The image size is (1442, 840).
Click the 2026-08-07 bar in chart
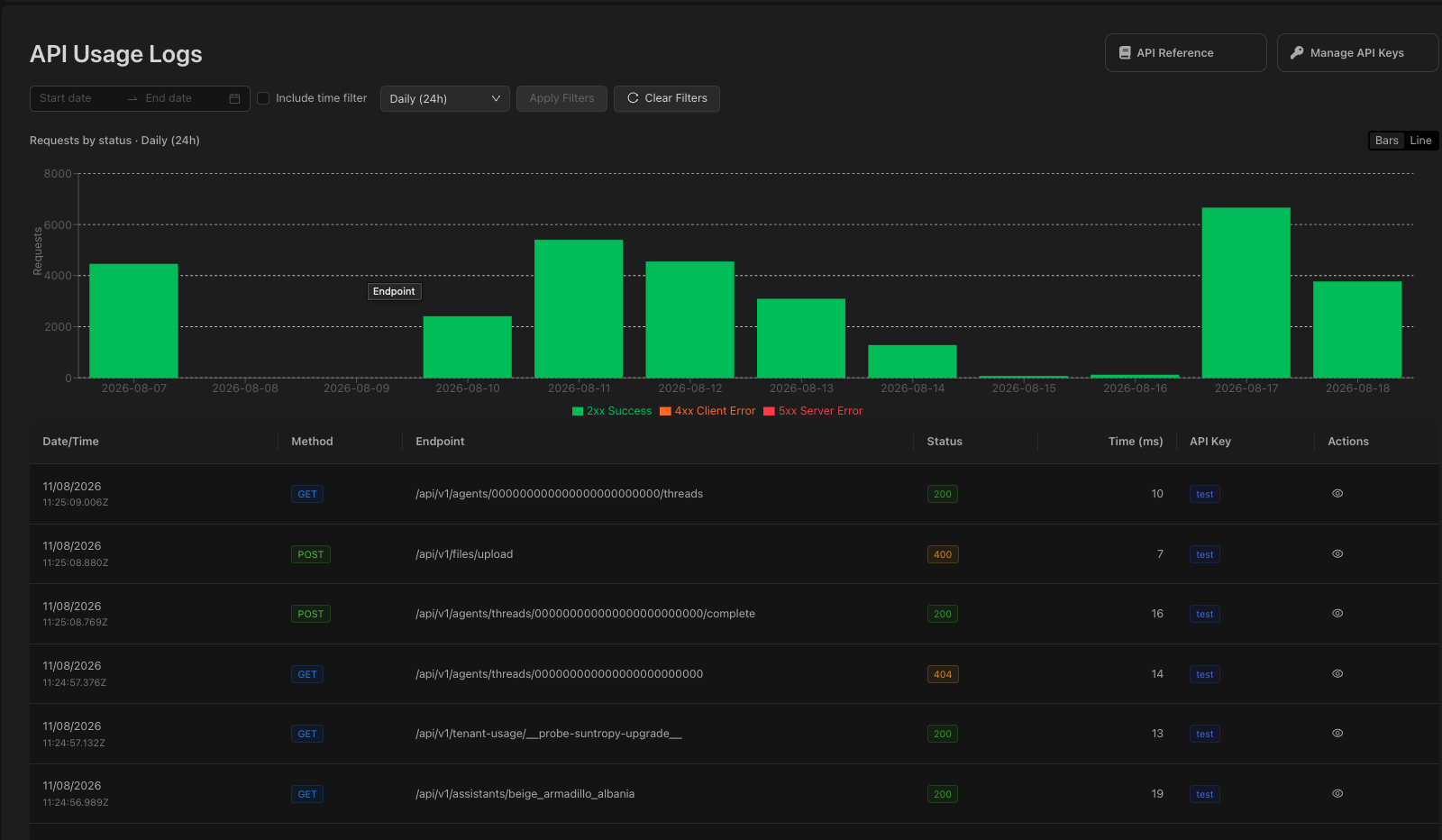(133, 321)
